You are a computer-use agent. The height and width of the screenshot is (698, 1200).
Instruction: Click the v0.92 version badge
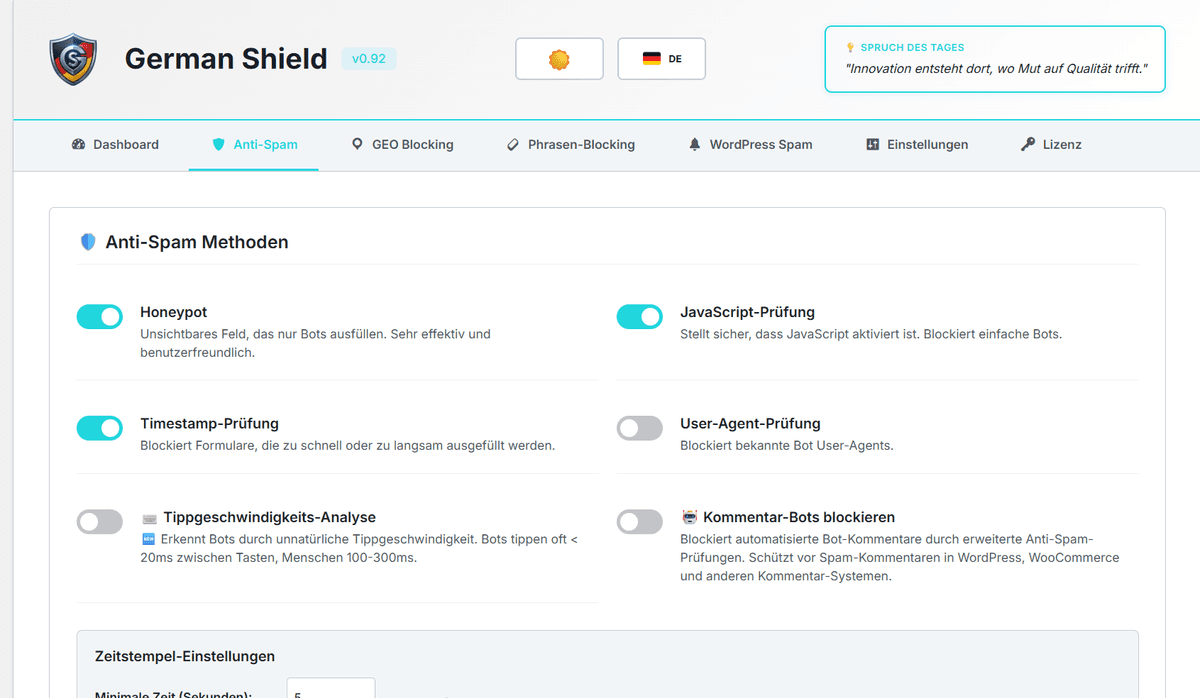coord(369,58)
